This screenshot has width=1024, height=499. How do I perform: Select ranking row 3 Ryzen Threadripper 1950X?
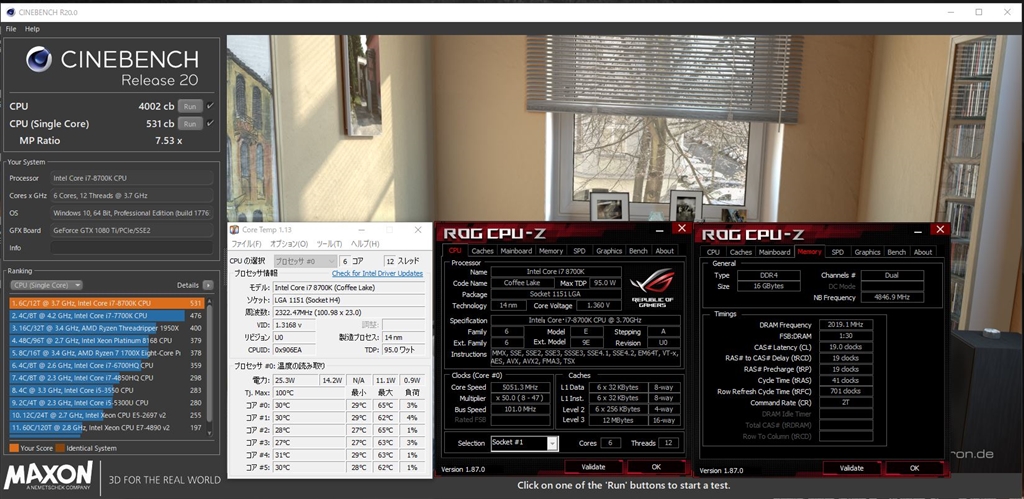click(x=107, y=328)
